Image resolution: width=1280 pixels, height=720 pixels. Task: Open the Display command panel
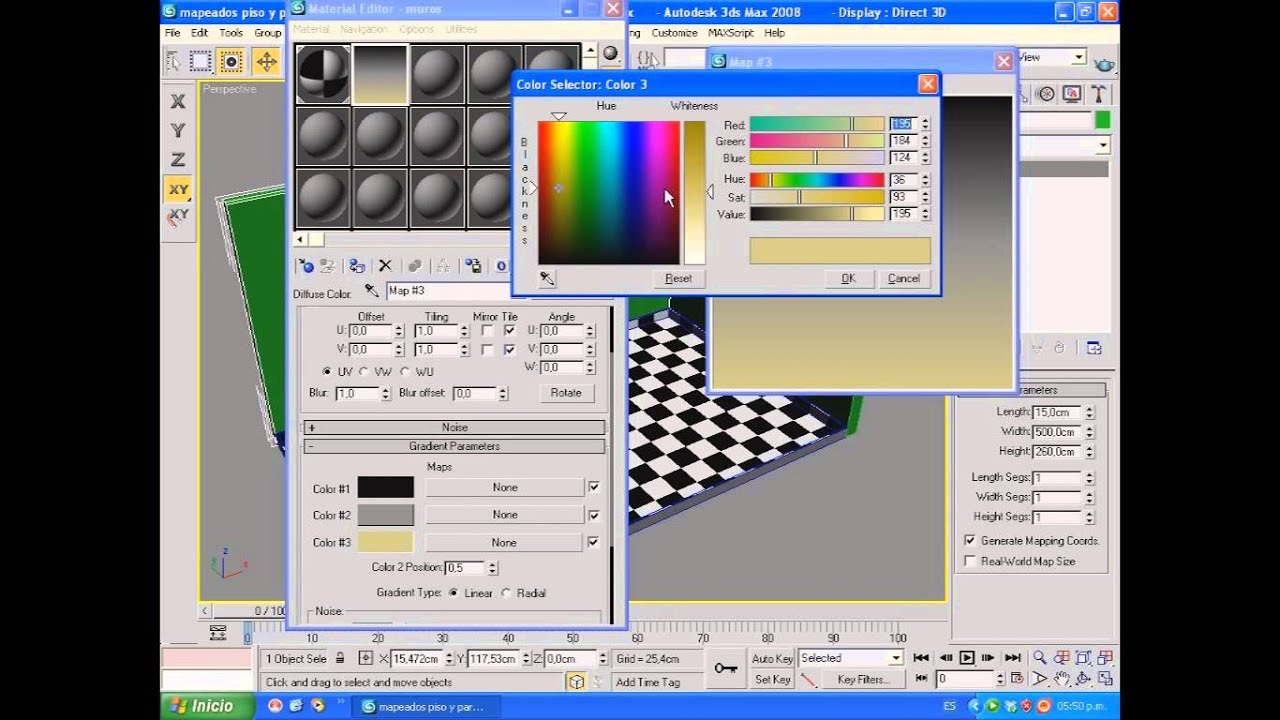pyautogui.click(x=1072, y=94)
